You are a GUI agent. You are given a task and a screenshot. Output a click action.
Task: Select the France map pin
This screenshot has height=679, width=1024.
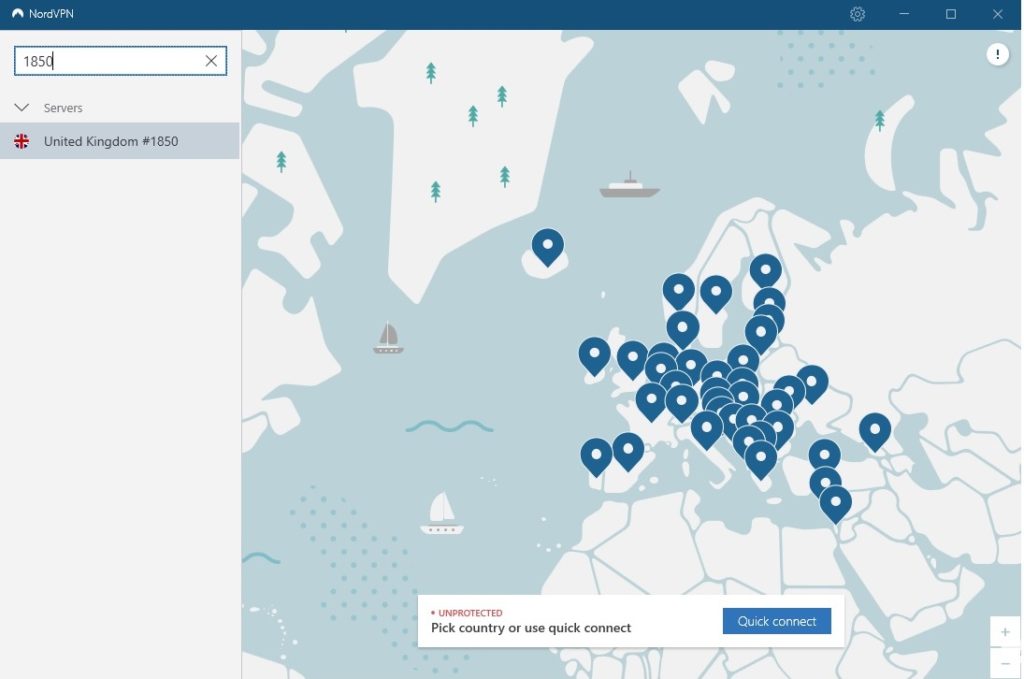click(651, 400)
